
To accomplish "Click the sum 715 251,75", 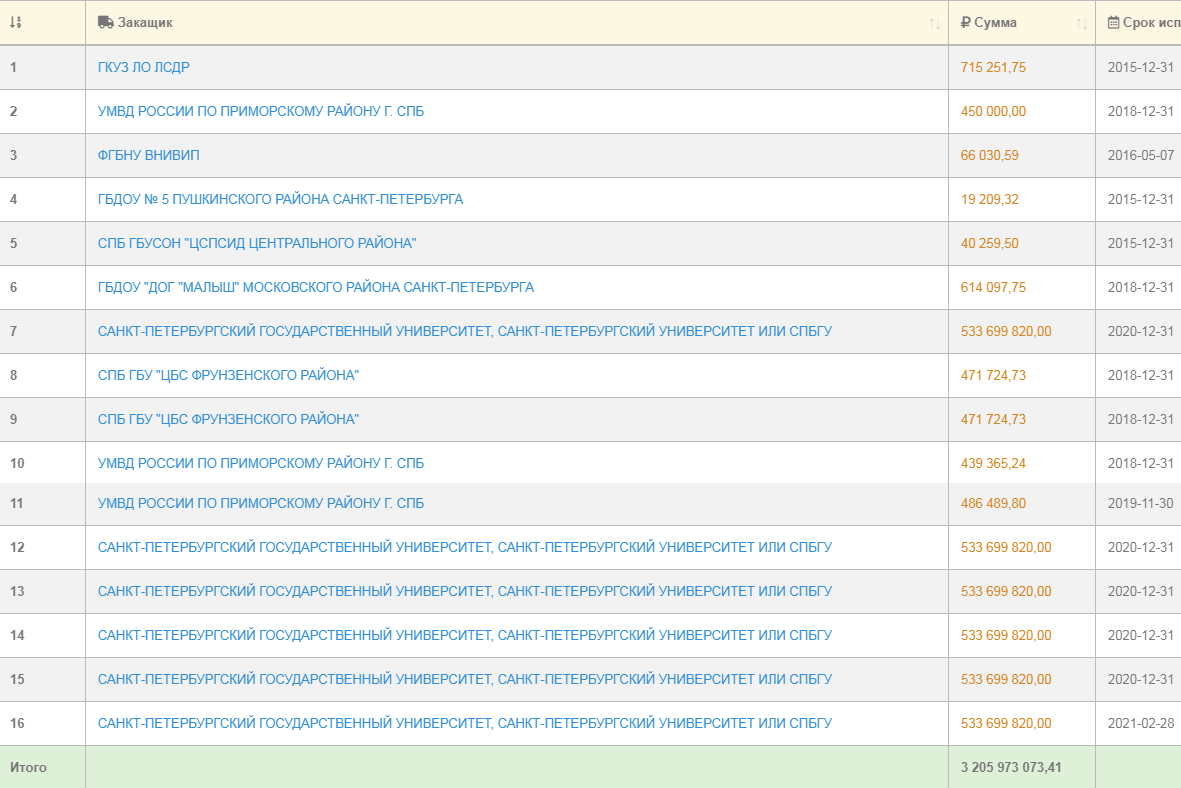I will point(993,67).
